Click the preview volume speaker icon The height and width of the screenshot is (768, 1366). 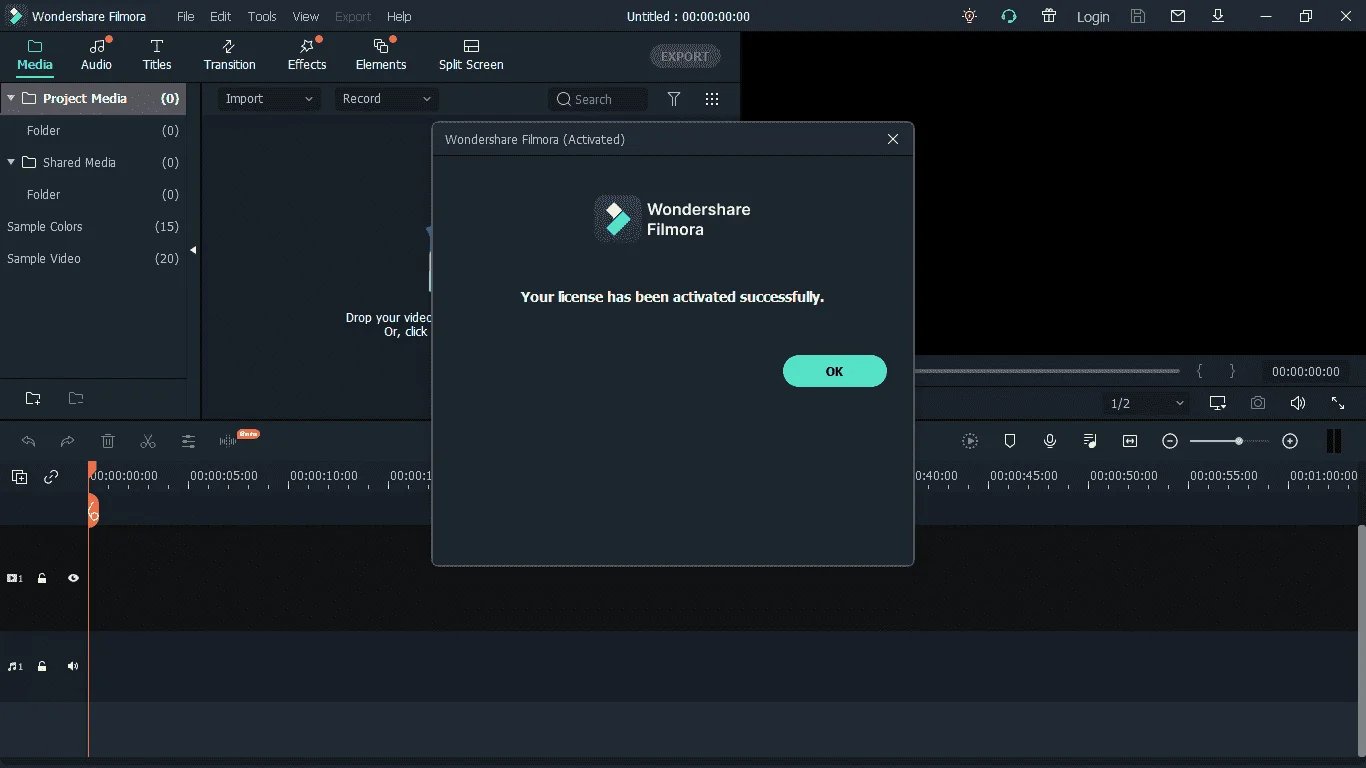[x=1298, y=403]
